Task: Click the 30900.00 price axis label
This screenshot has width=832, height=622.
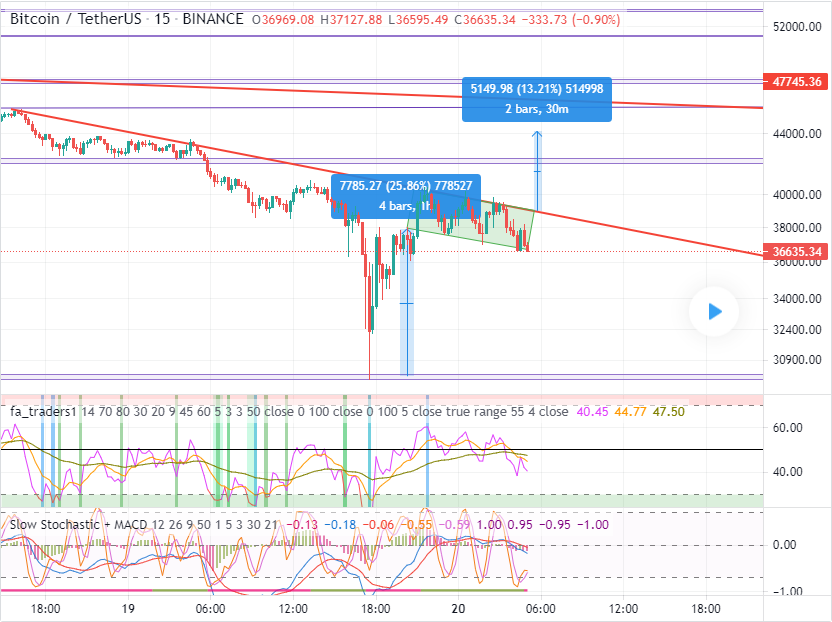Action: pyautogui.click(x=797, y=360)
